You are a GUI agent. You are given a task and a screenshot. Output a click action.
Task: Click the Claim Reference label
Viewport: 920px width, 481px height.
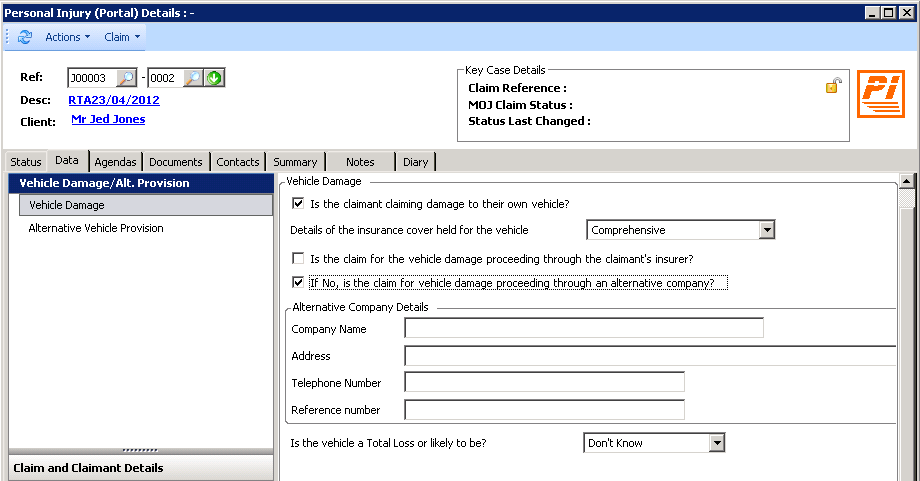pyautogui.click(x=517, y=88)
